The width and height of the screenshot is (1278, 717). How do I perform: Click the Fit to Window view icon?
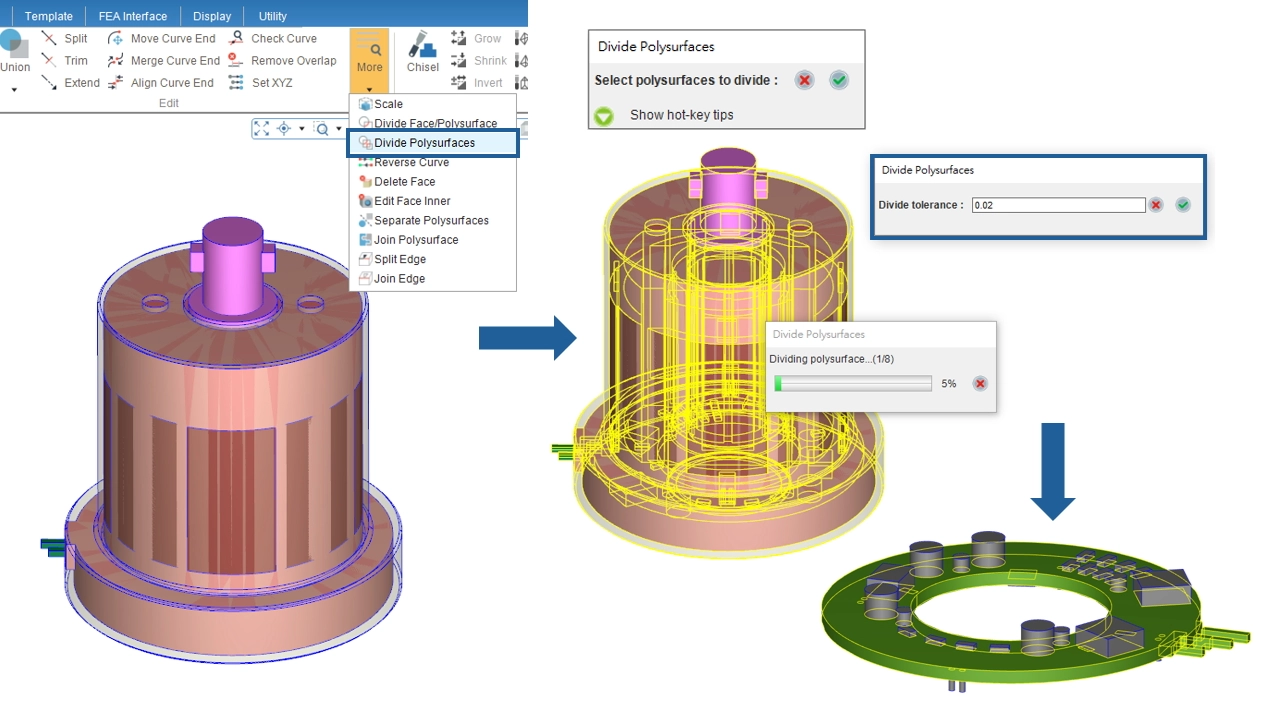(262, 128)
